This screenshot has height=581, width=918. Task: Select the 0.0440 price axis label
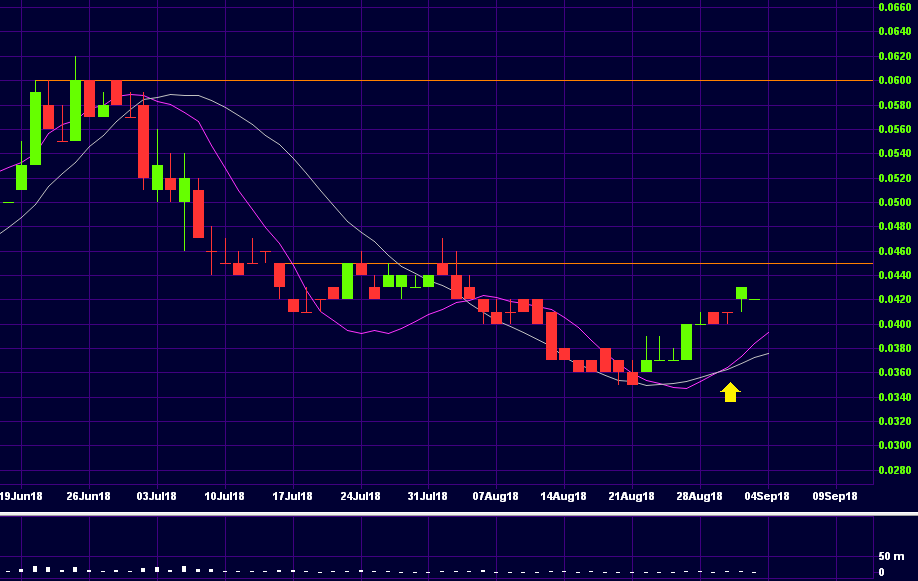tap(895, 275)
